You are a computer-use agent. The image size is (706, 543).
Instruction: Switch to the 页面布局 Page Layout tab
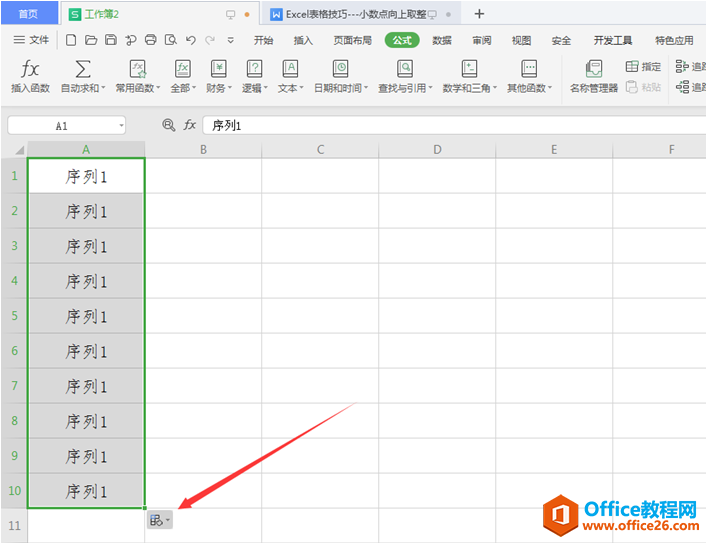[353, 41]
